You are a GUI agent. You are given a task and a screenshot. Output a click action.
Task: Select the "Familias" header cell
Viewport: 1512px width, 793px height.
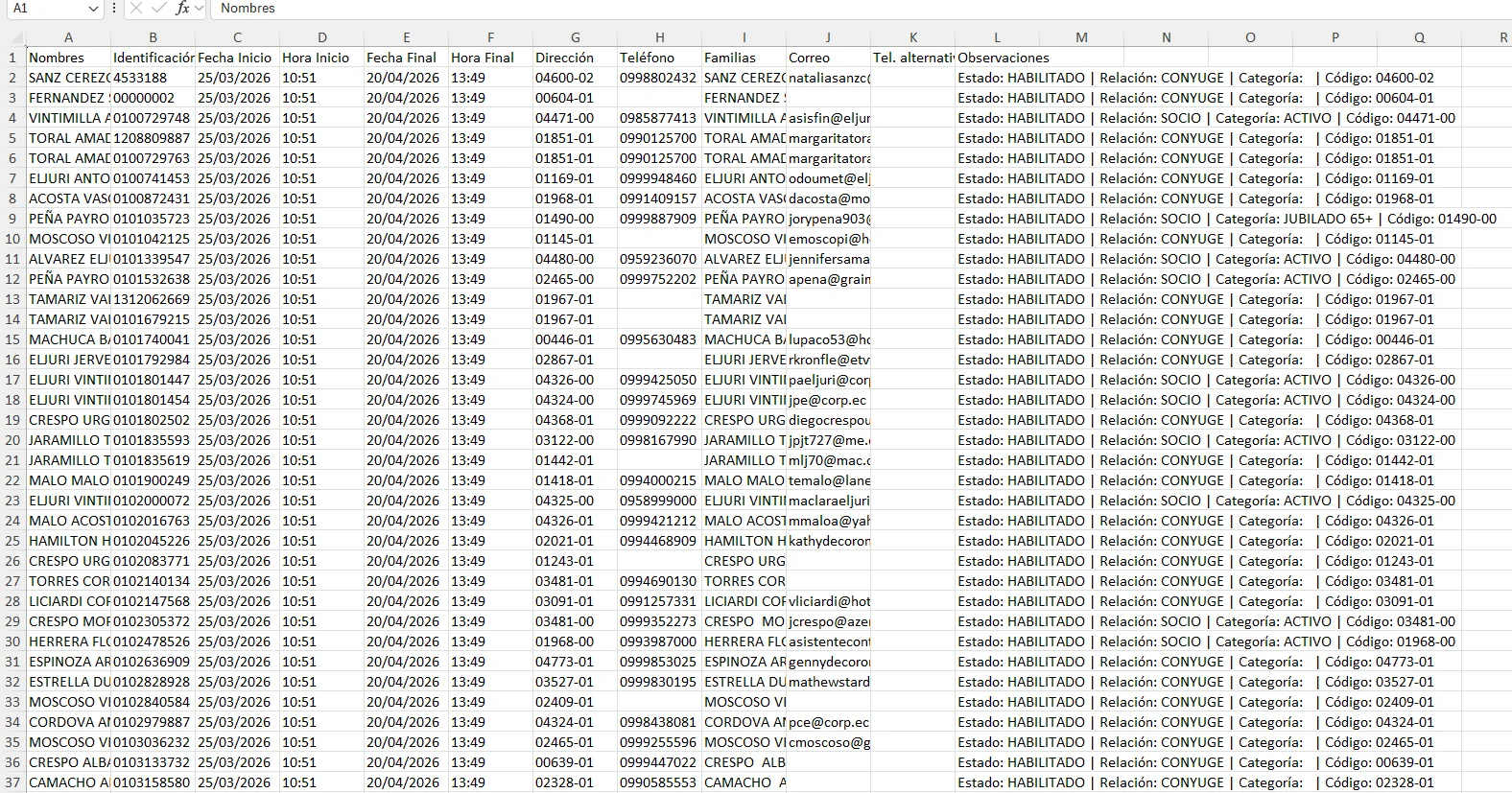coord(744,58)
